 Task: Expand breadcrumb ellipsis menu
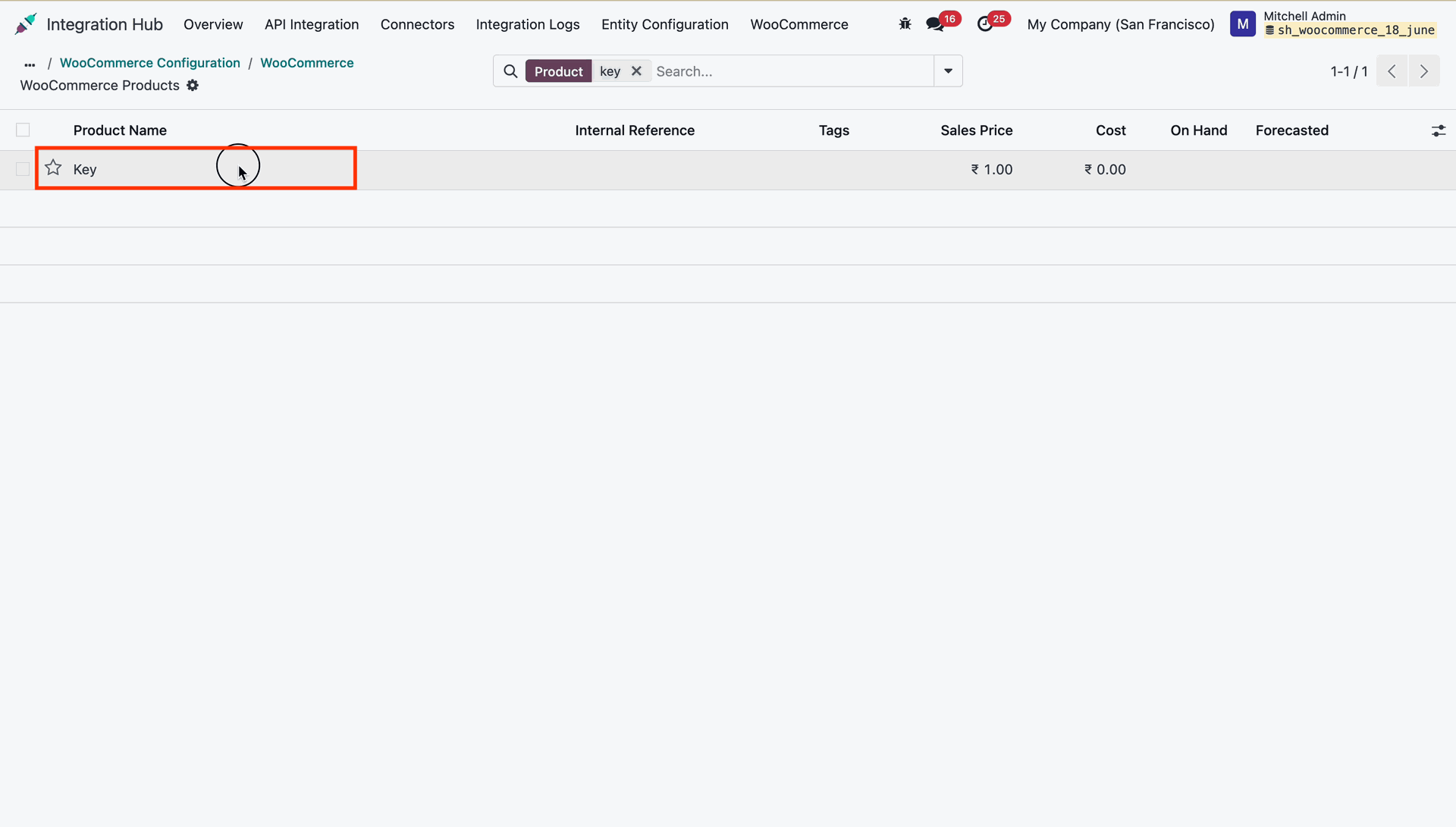coord(30,64)
